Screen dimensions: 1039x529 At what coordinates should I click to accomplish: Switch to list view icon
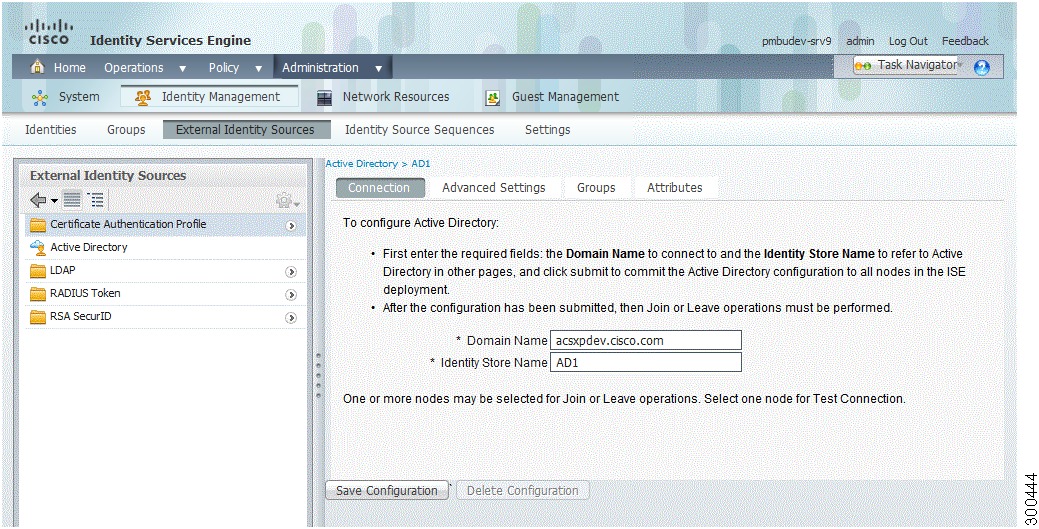(72, 200)
